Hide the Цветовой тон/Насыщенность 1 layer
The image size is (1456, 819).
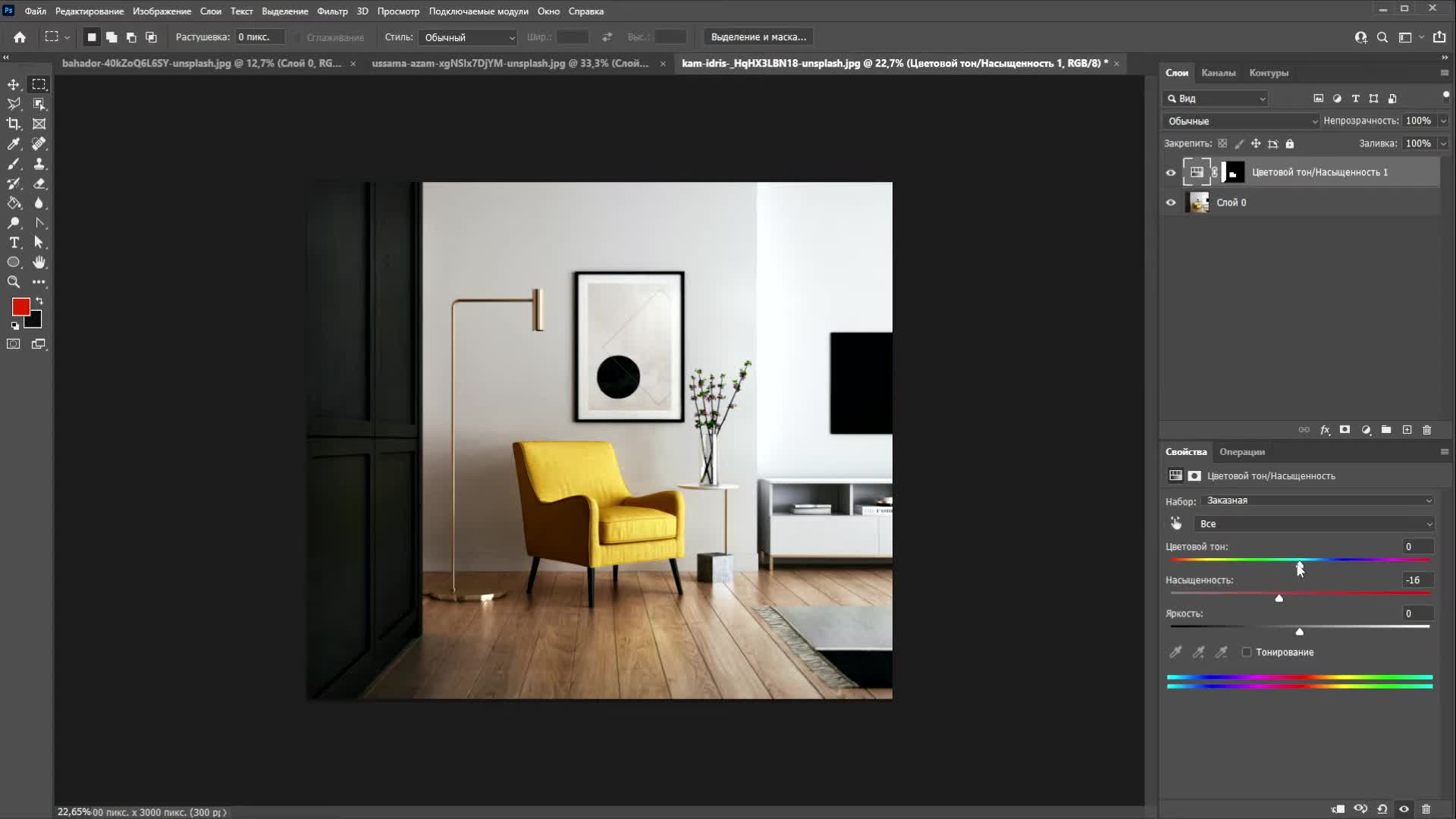[1171, 172]
